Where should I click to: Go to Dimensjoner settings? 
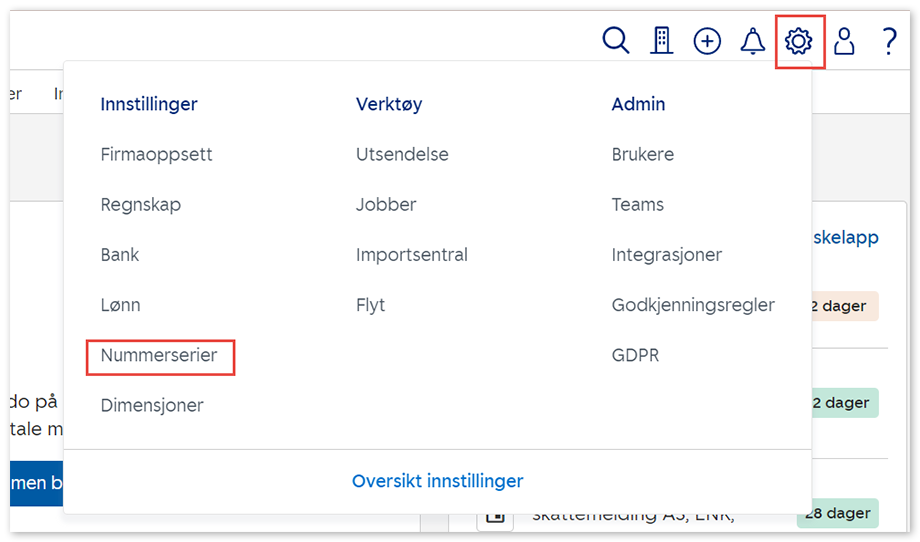click(152, 405)
